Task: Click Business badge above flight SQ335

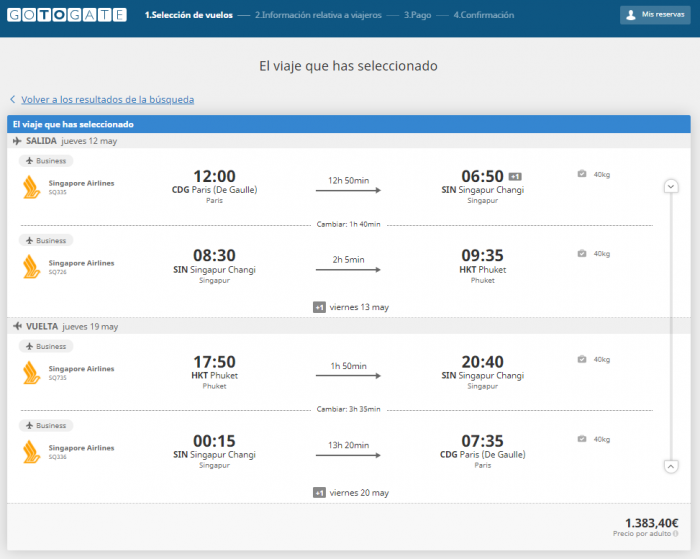Action: [x=46, y=161]
